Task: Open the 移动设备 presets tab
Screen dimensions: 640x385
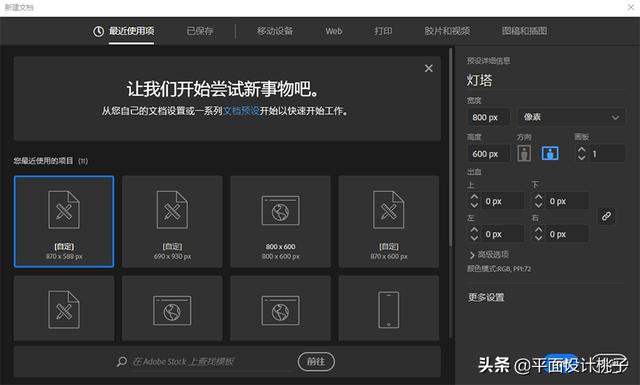Action: [x=275, y=31]
